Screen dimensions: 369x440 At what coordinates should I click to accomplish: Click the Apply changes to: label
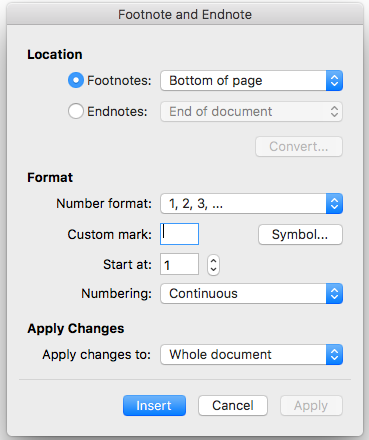(97, 355)
